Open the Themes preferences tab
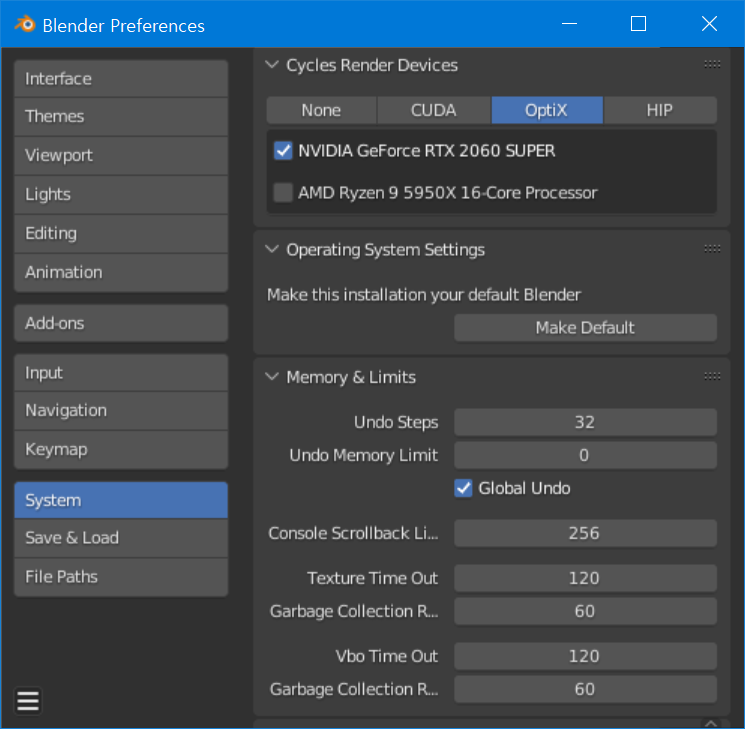 [x=121, y=117]
